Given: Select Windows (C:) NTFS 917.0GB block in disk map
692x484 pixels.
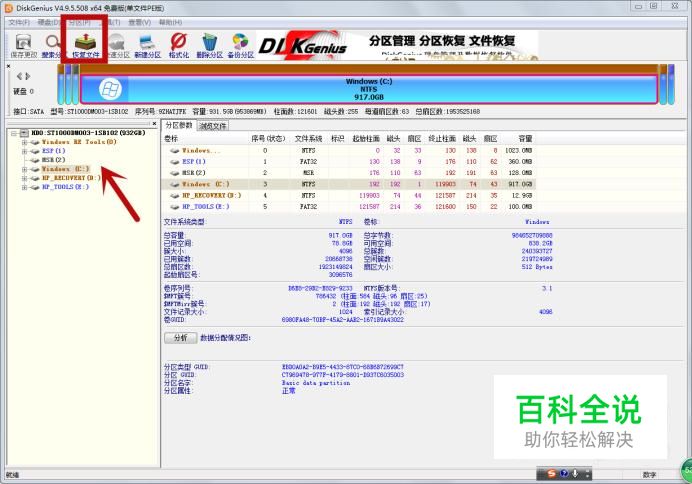Looking at the screenshot, I should [369, 89].
